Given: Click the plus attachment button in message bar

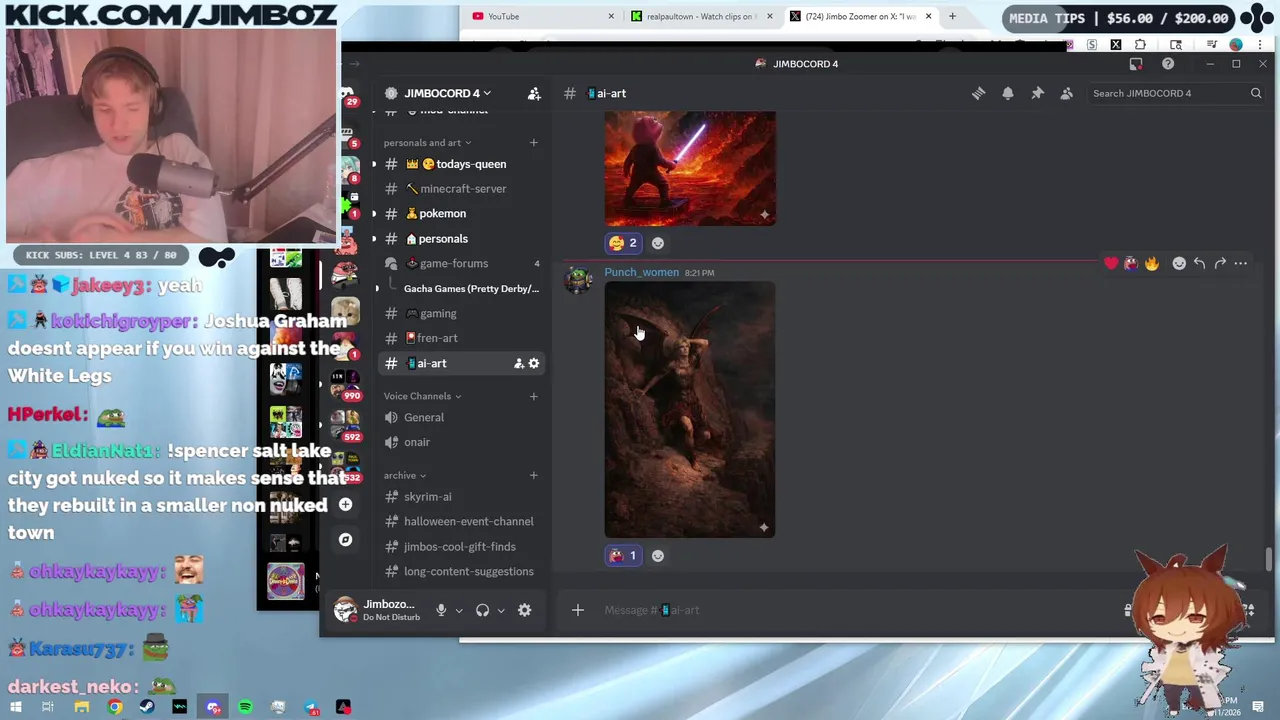Looking at the screenshot, I should pos(577,610).
